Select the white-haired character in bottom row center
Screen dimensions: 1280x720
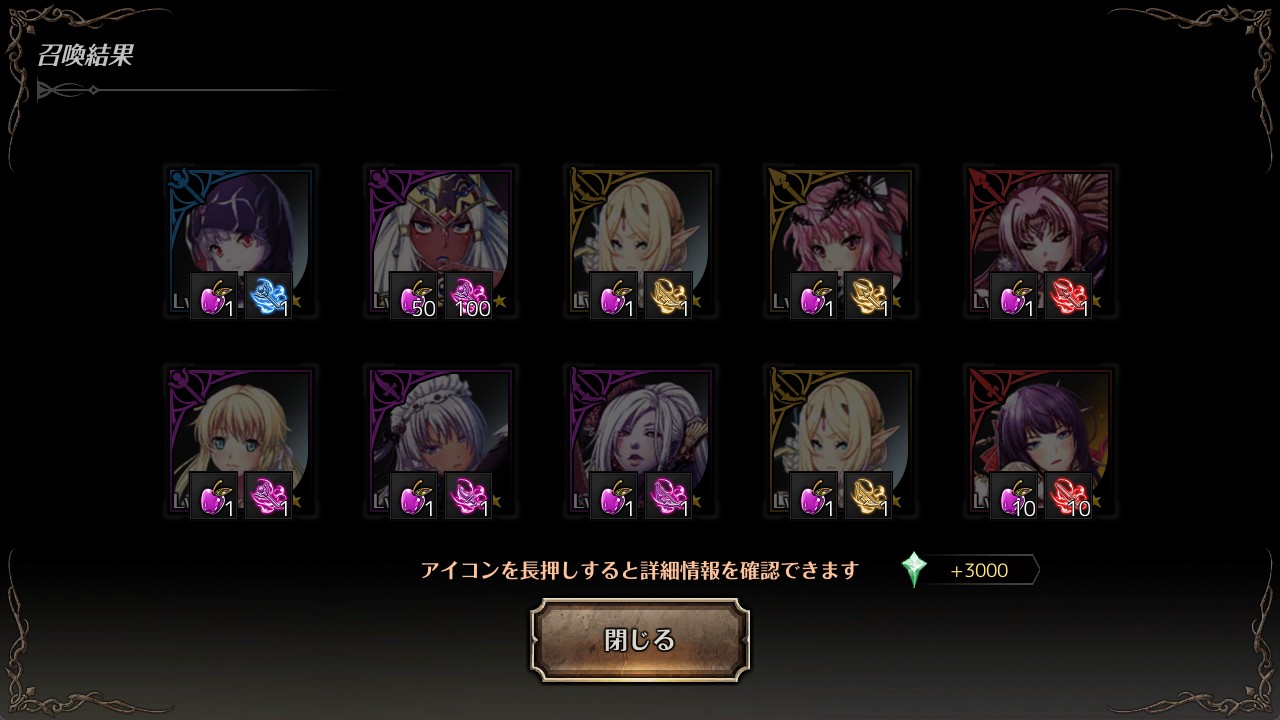tap(640, 441)
